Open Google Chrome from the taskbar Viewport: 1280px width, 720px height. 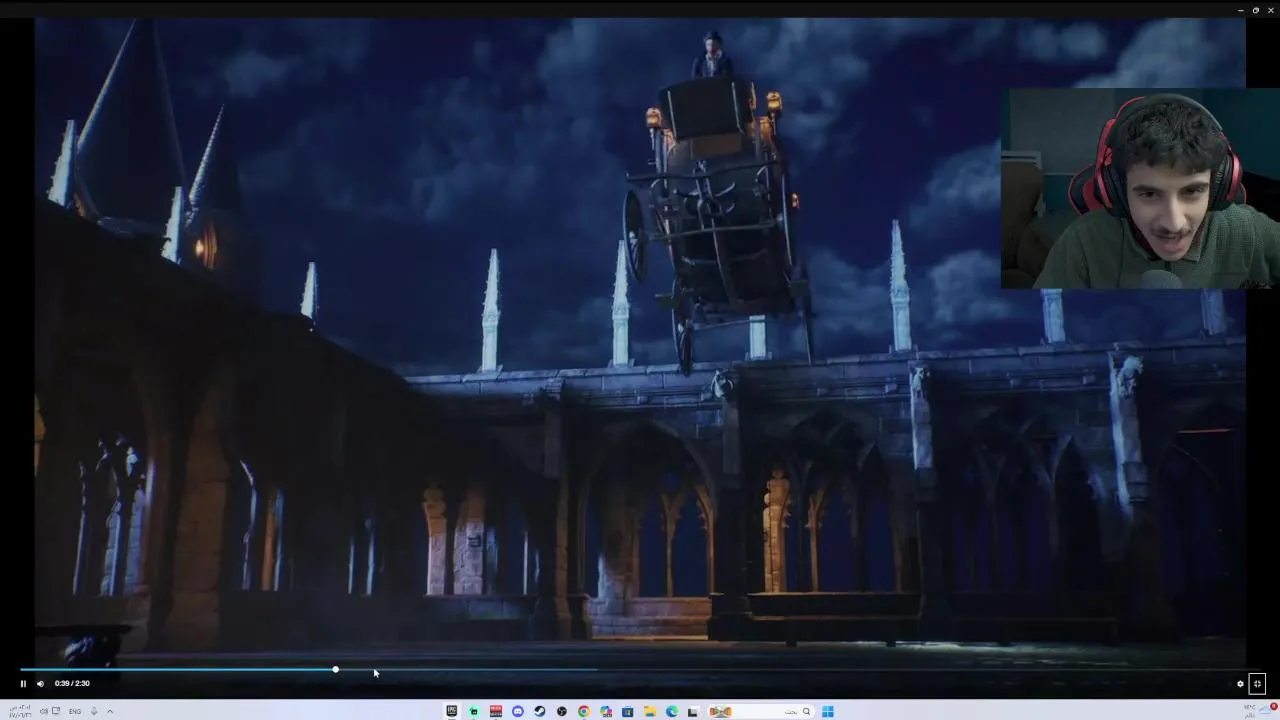click(584, 711)
